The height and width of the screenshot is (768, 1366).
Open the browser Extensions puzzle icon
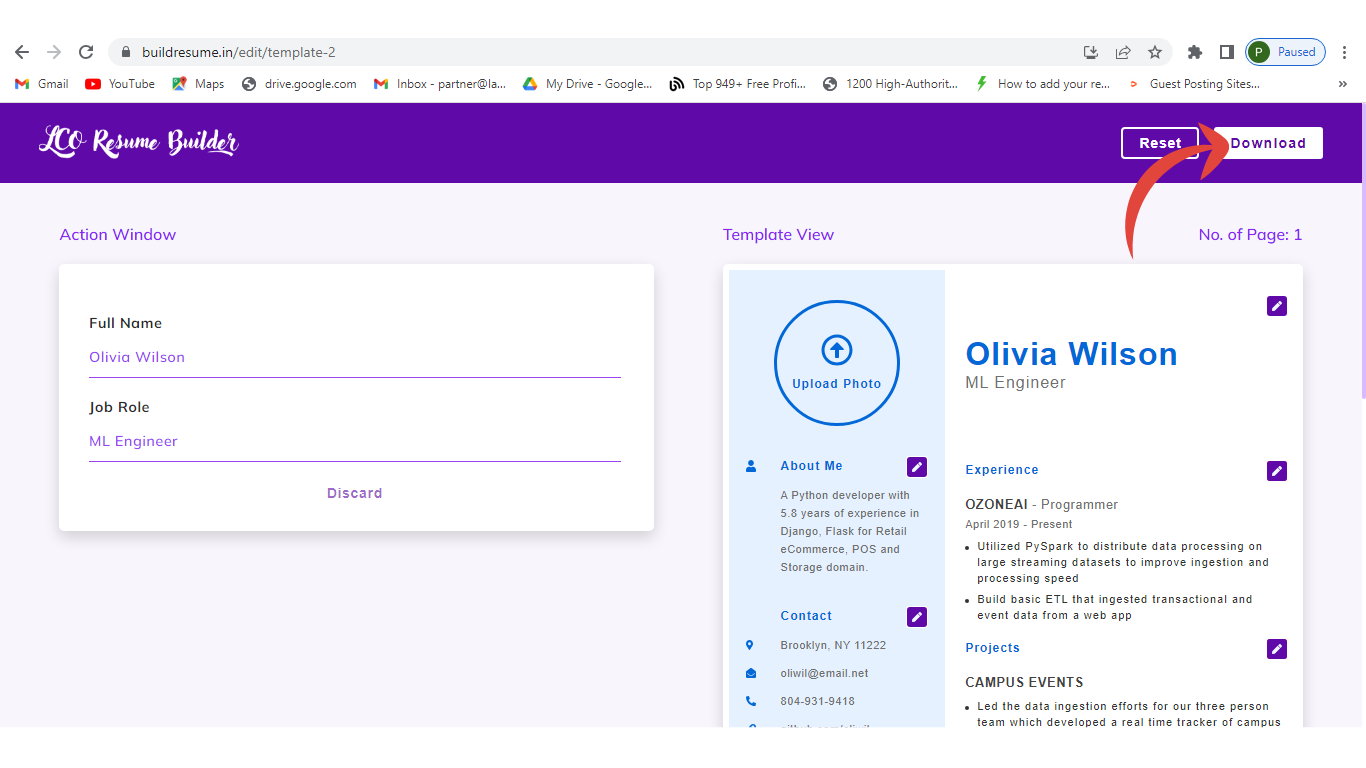(1194, 52)
